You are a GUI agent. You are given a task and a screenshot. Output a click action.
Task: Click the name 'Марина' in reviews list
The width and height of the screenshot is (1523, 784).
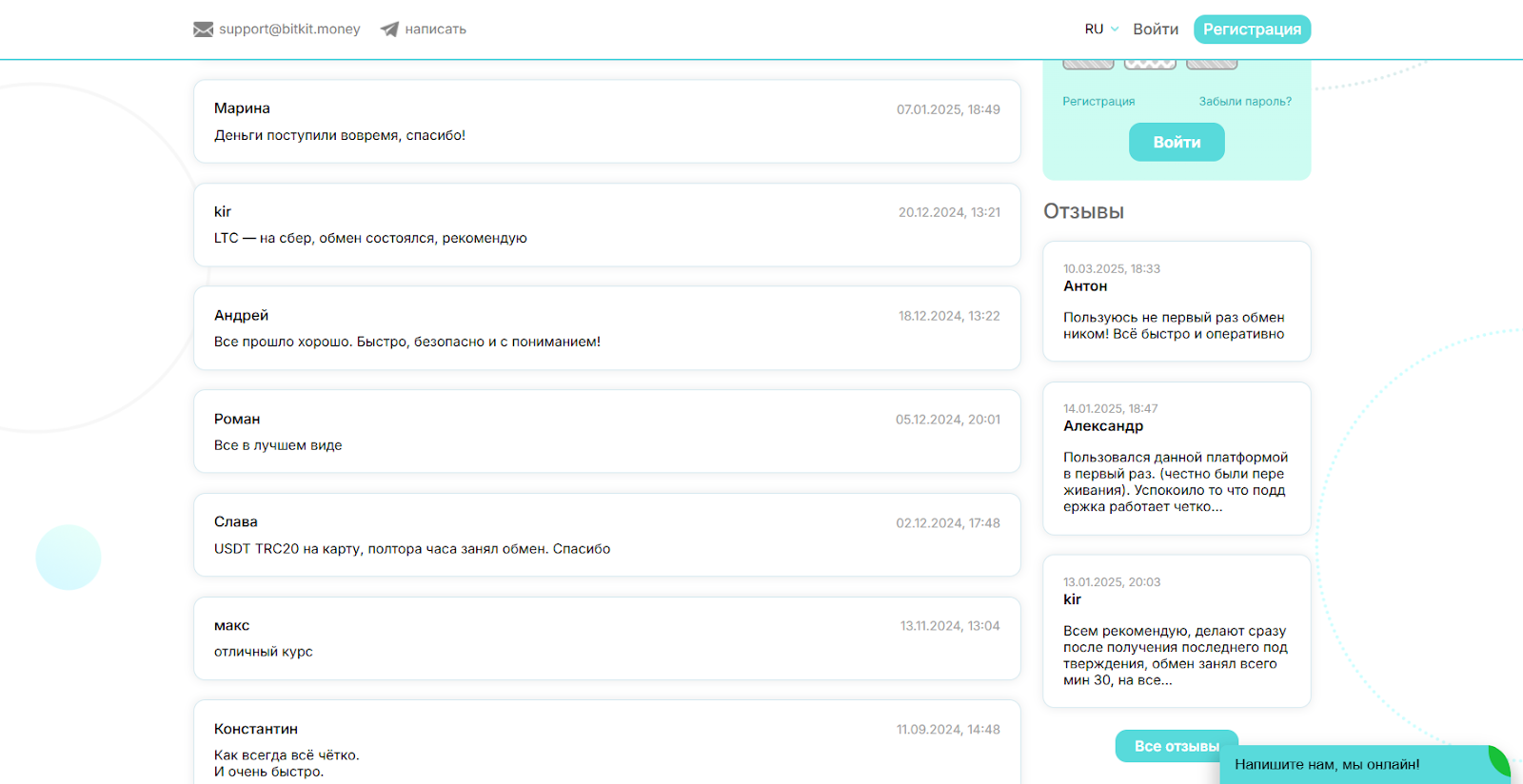[x=242, y=108]
